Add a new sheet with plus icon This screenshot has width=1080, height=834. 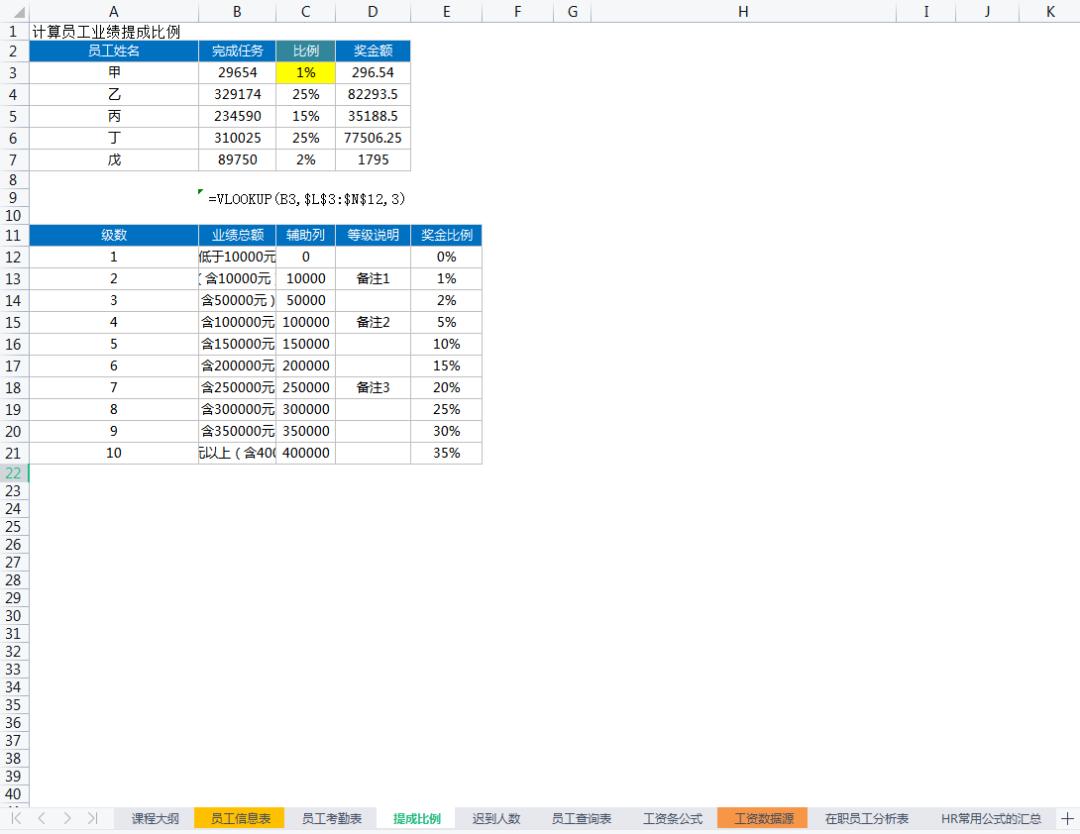pyautogui.click(x=1066, y=818)
